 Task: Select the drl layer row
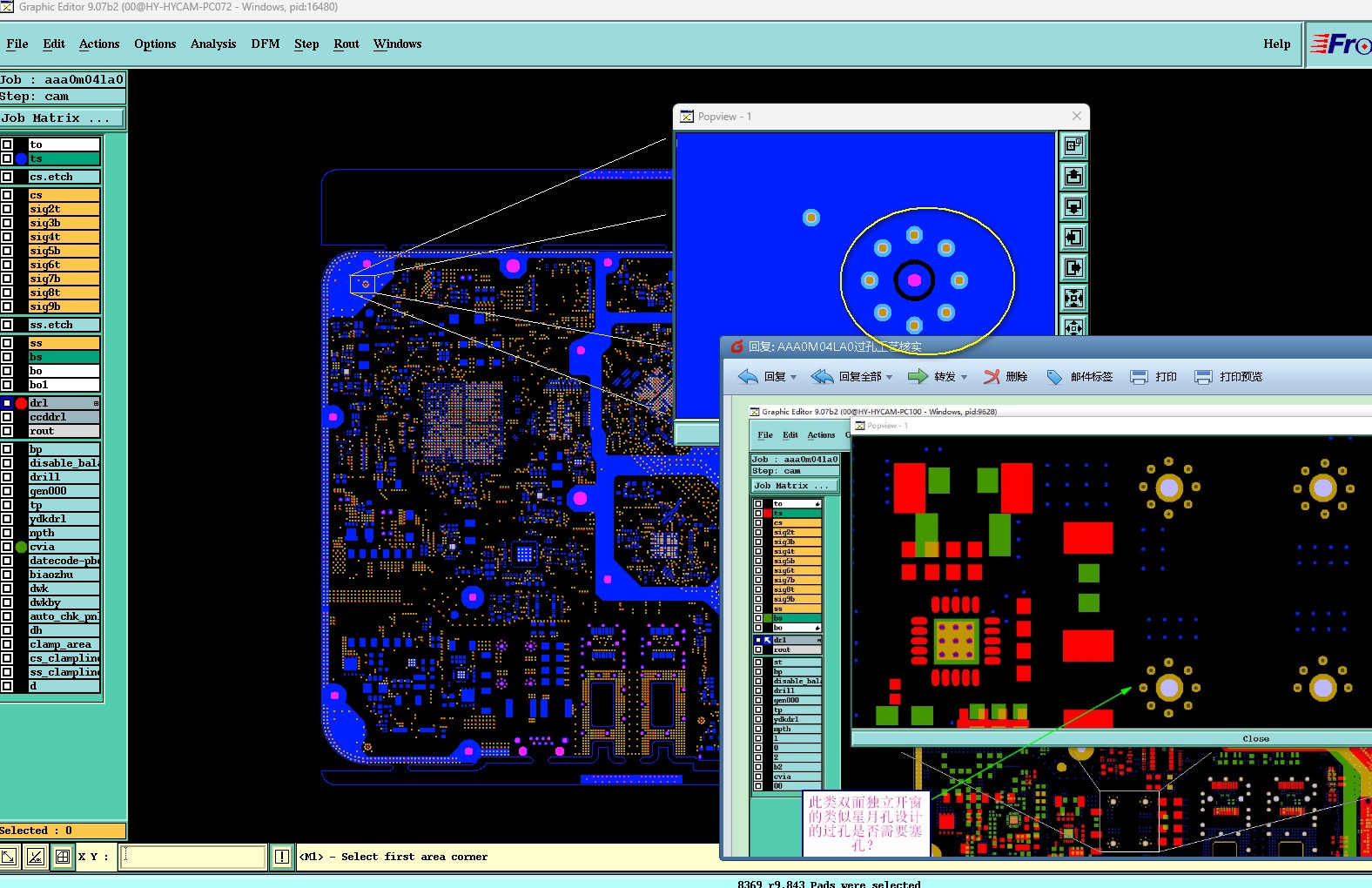click(64, 403)
